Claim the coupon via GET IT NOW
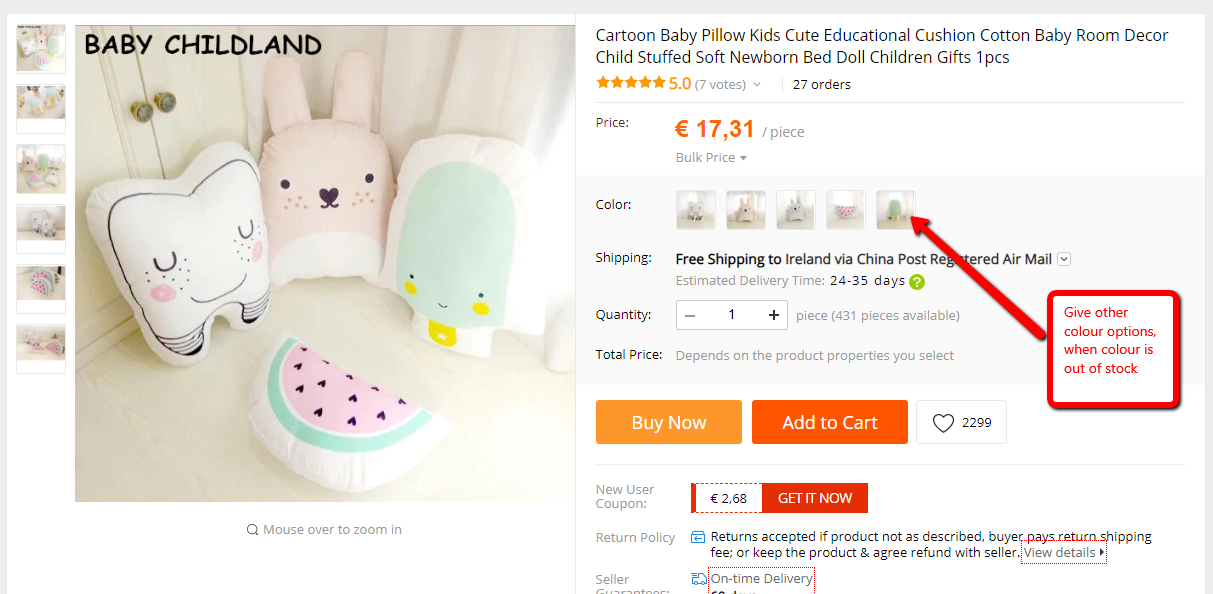The image size is (1213, 594). tap(814, 497)
